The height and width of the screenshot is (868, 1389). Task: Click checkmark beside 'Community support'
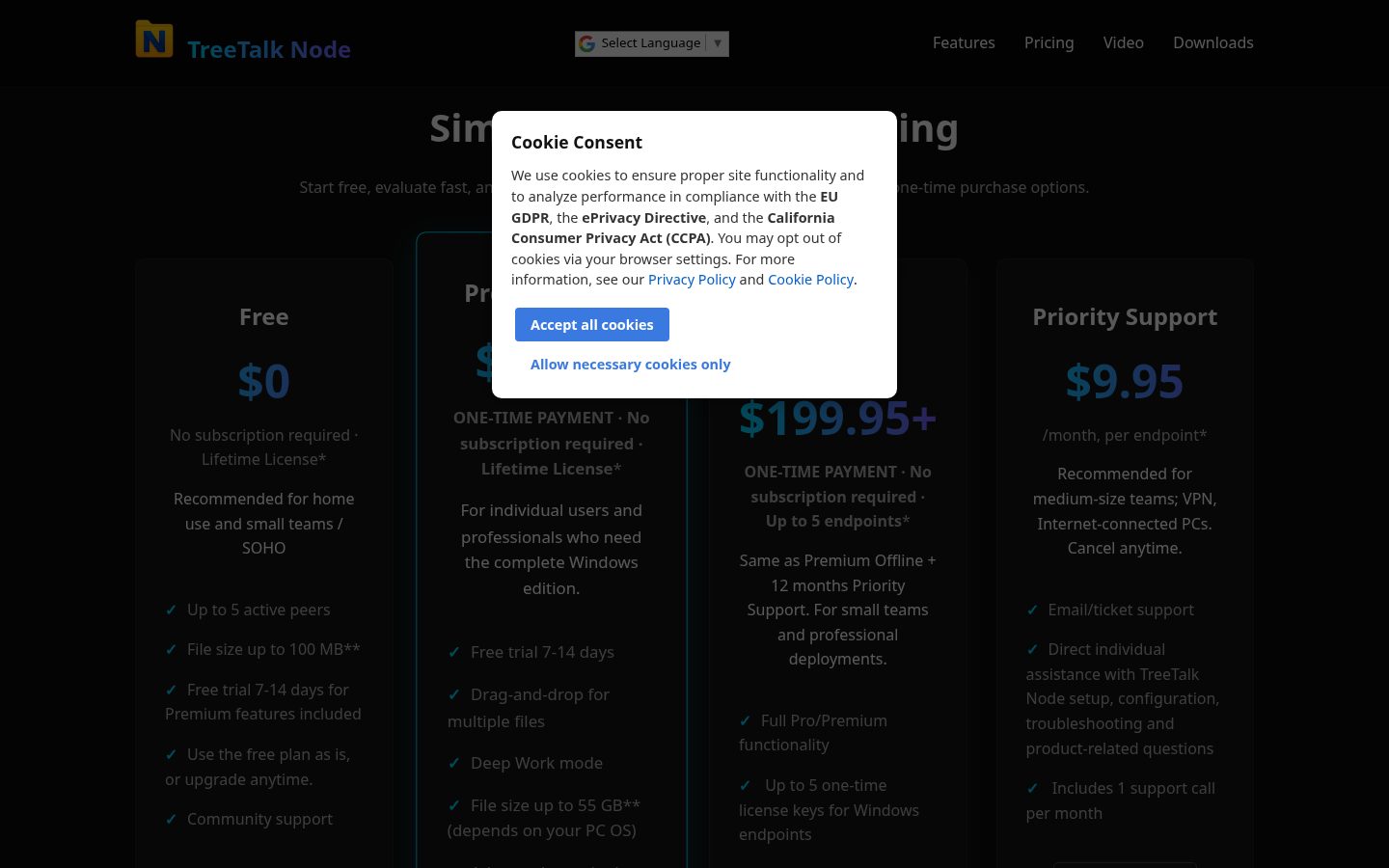[x=171, y=820]
